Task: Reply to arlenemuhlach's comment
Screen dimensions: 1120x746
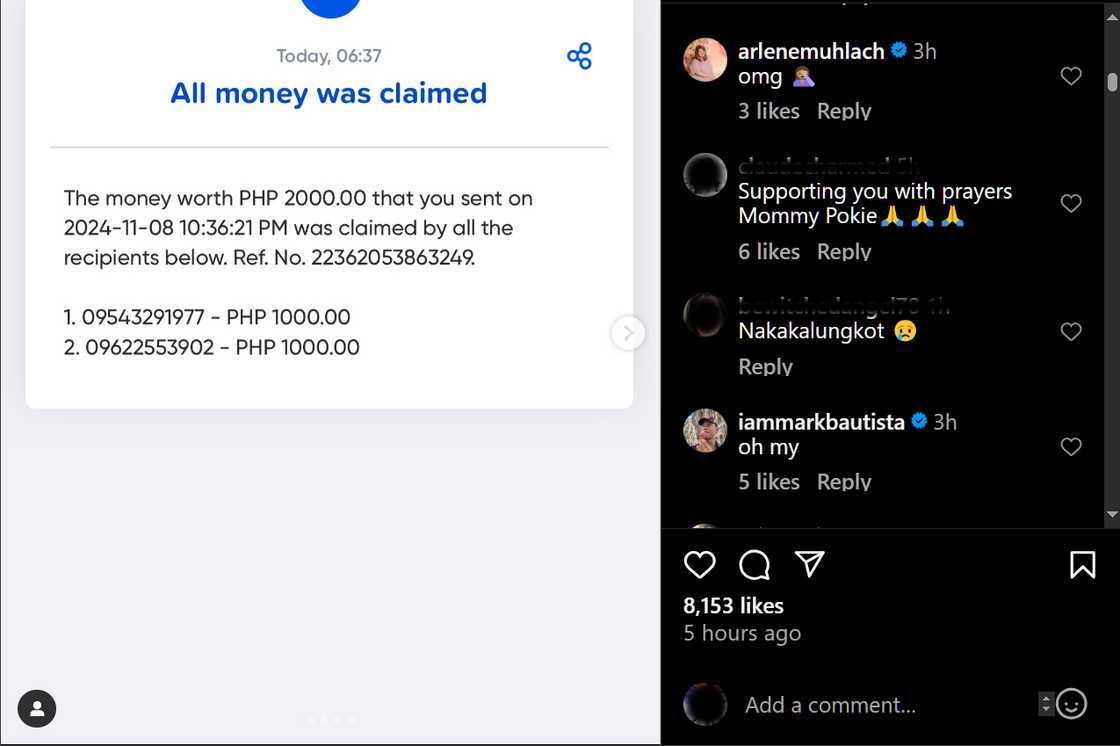Action: (843, 111)
